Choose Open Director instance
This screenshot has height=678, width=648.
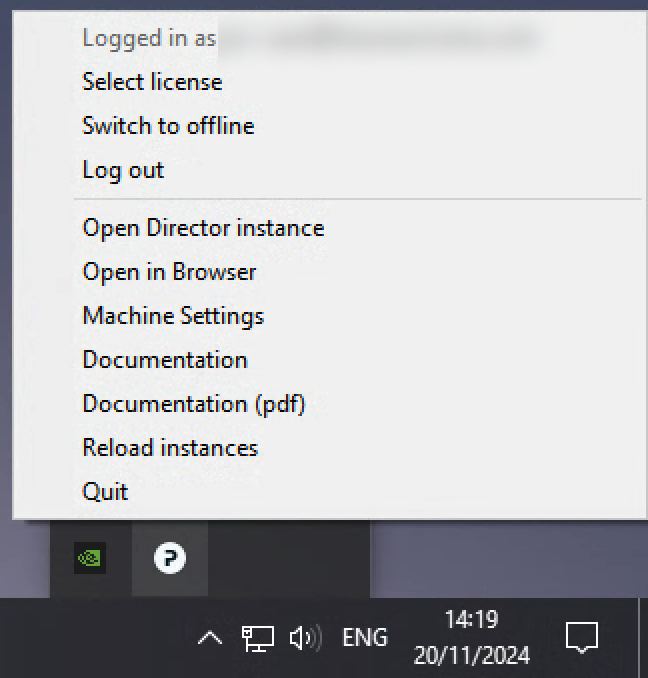coord(203,228)
